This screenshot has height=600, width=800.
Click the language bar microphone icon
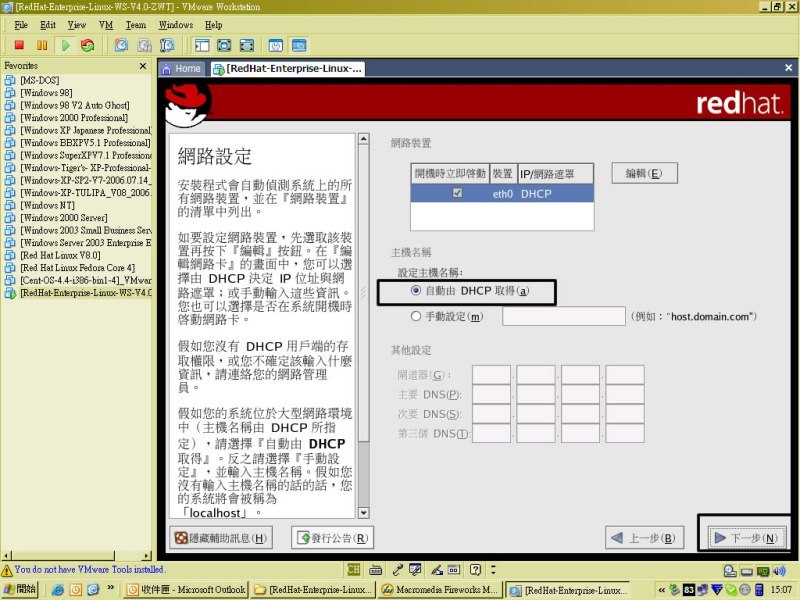[397, 569]
